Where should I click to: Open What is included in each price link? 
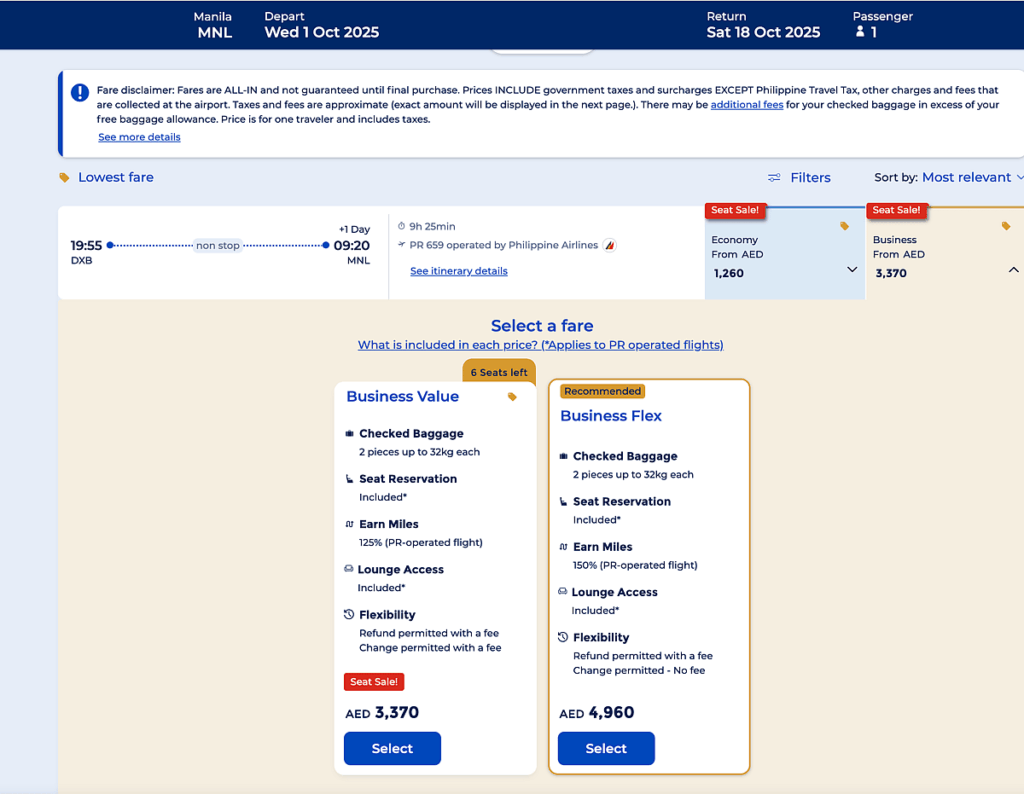[540, 345]
